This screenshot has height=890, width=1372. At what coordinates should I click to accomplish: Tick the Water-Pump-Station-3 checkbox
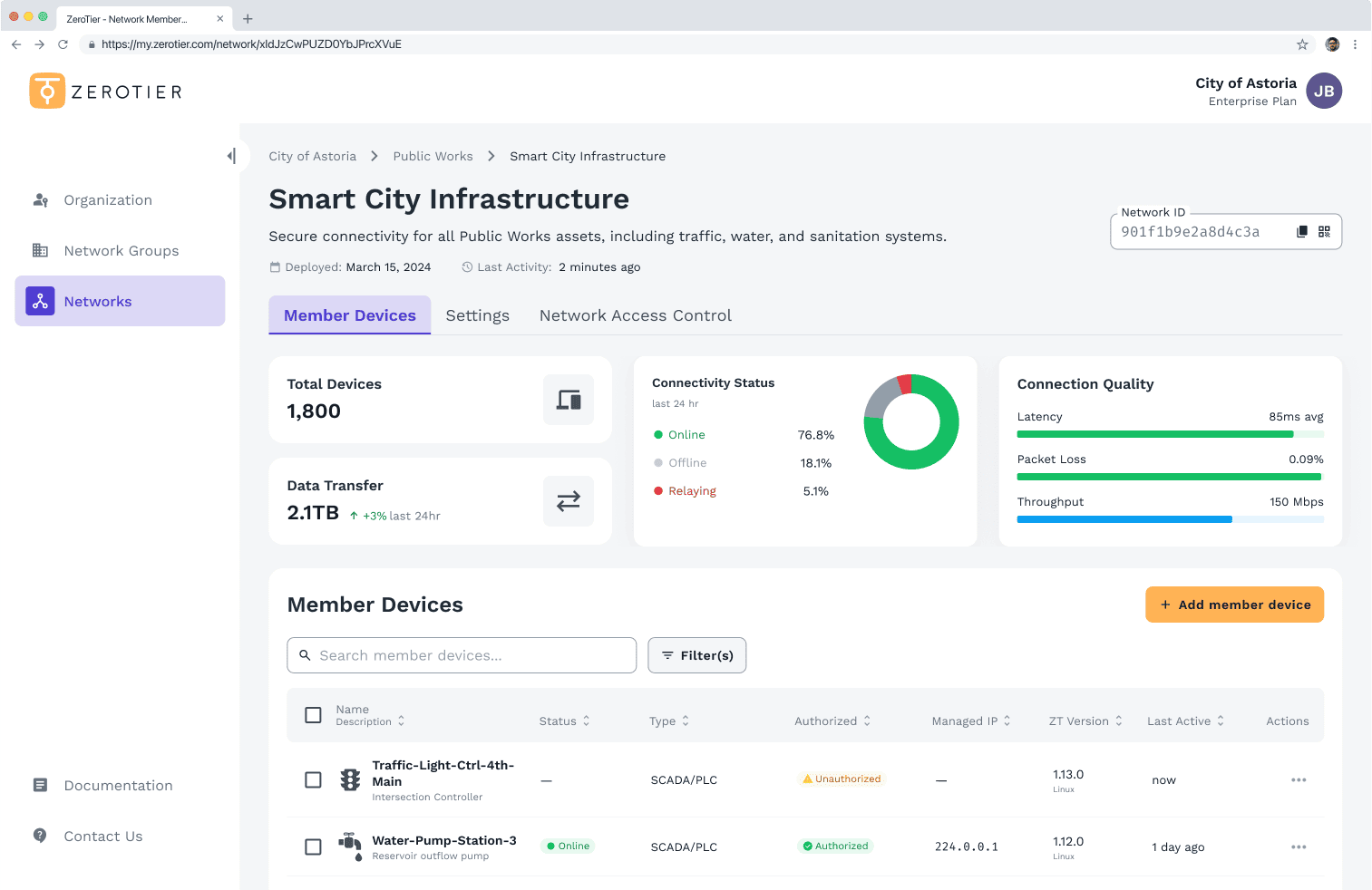(x=313, y=847)
